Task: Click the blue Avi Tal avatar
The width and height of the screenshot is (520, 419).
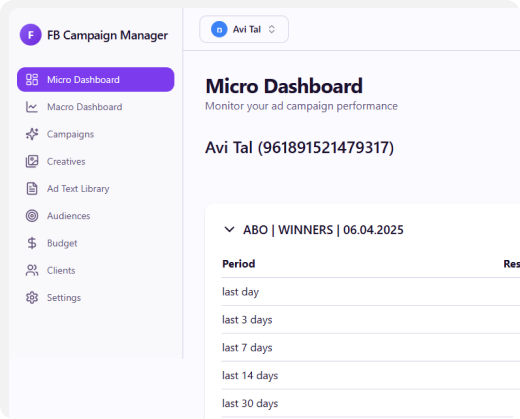Action: [219, 29]
